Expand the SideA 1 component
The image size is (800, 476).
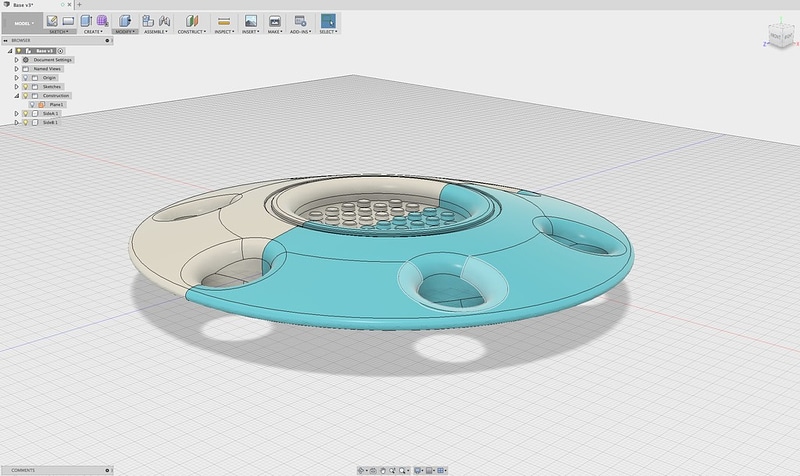pos(16,113)
